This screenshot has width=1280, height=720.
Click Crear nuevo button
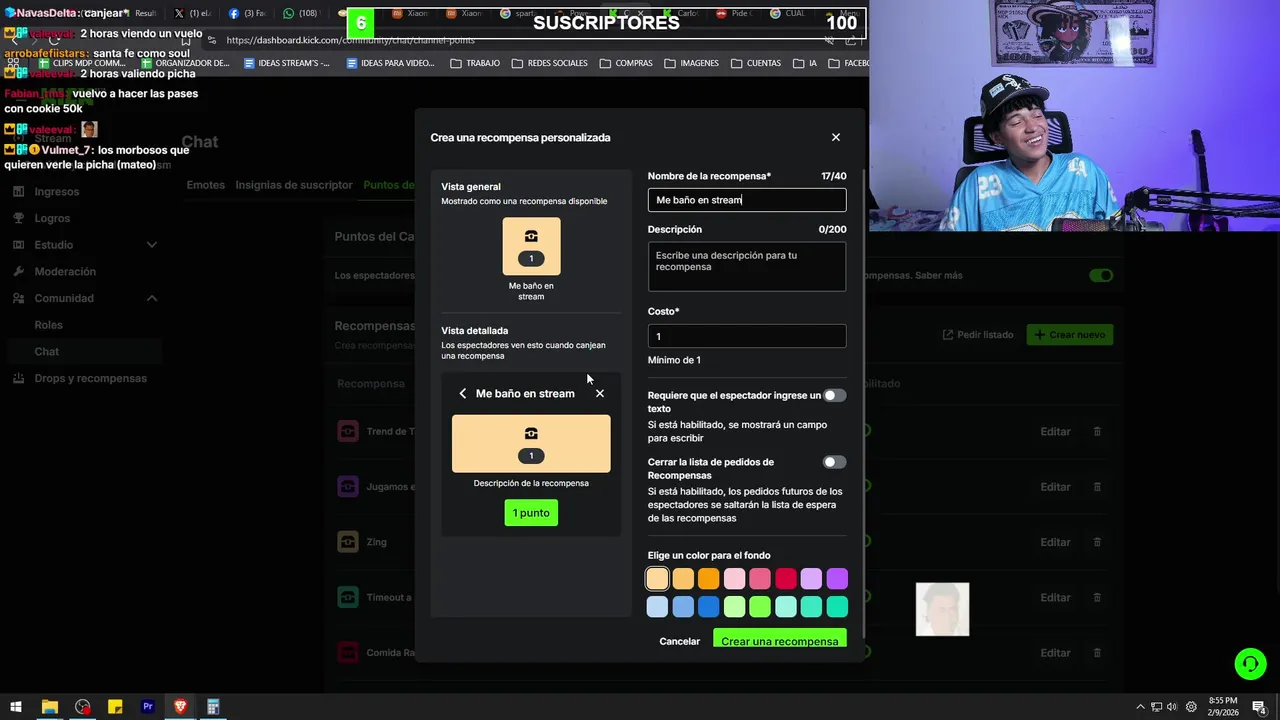pyautogui.click(x=1070, y=335)
